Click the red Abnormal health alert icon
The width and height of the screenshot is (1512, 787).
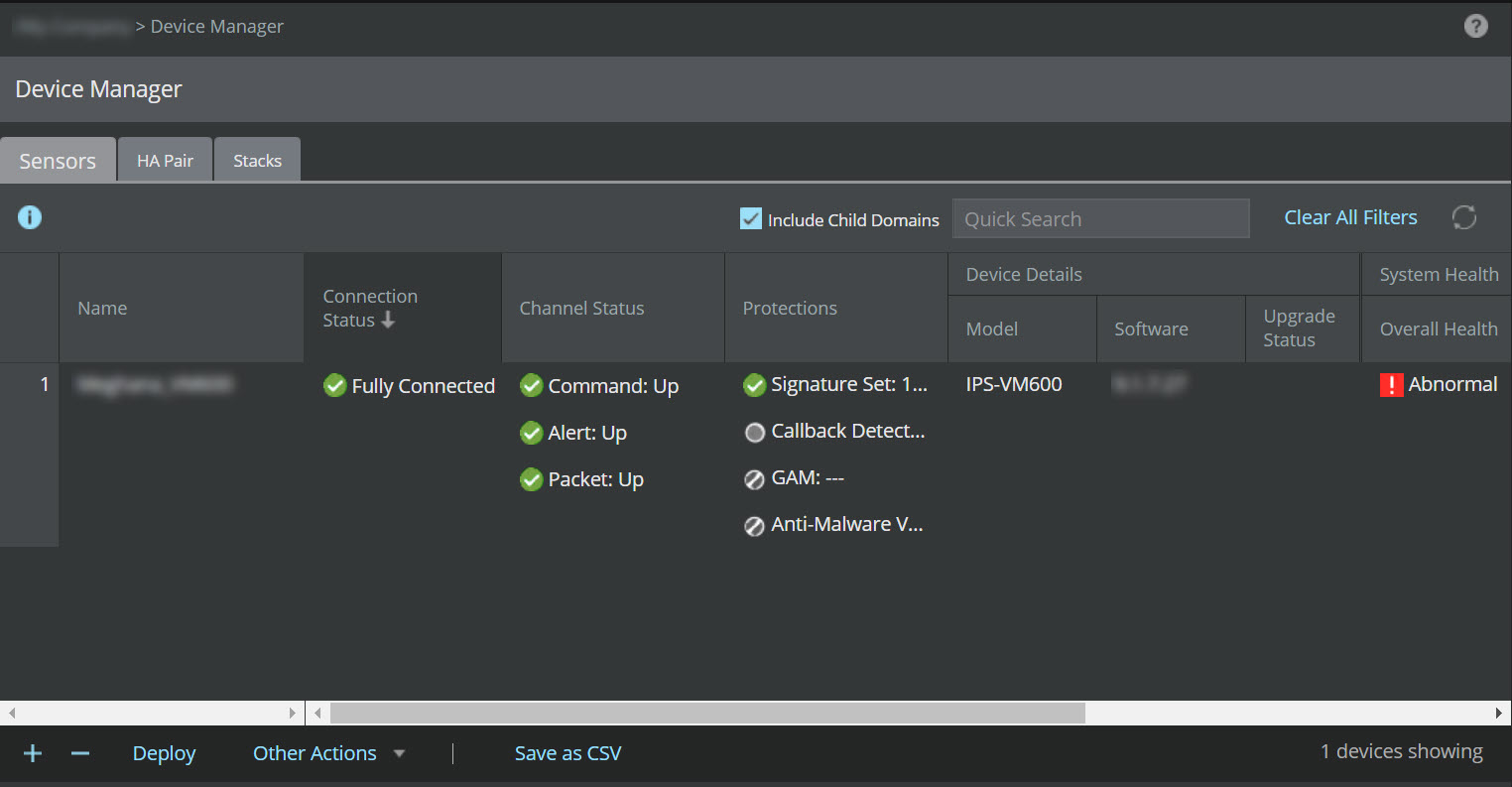pyautogui.click(x=1392, y=385)
